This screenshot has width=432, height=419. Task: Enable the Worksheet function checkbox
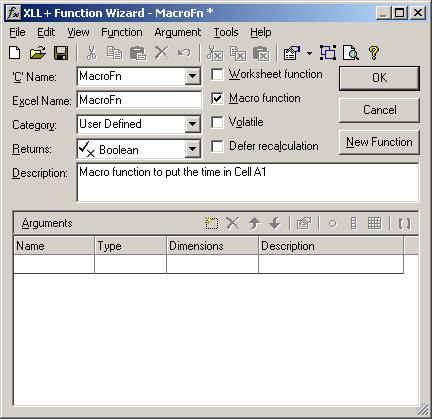[217, 74]
